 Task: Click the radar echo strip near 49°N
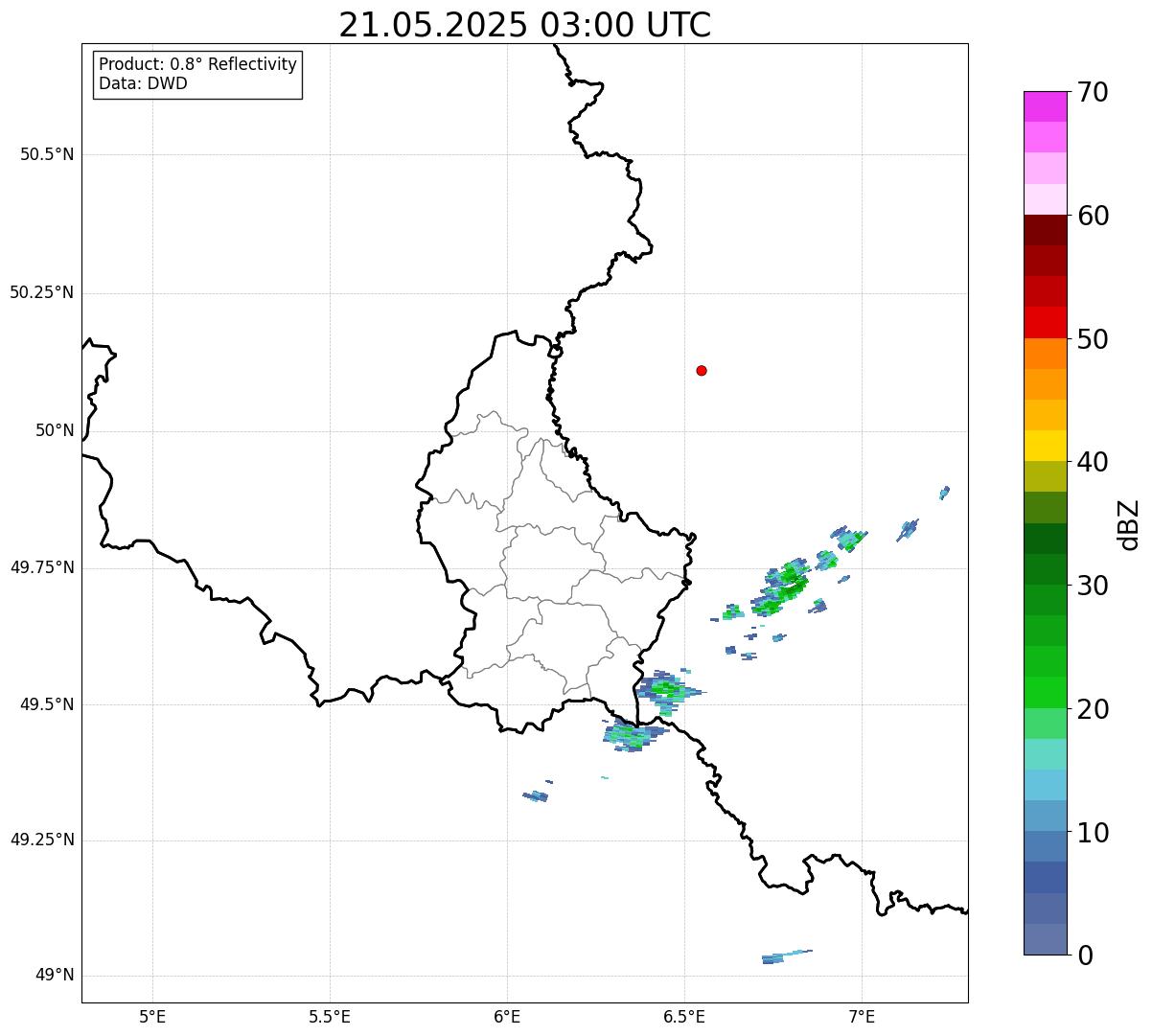point(786,955)
